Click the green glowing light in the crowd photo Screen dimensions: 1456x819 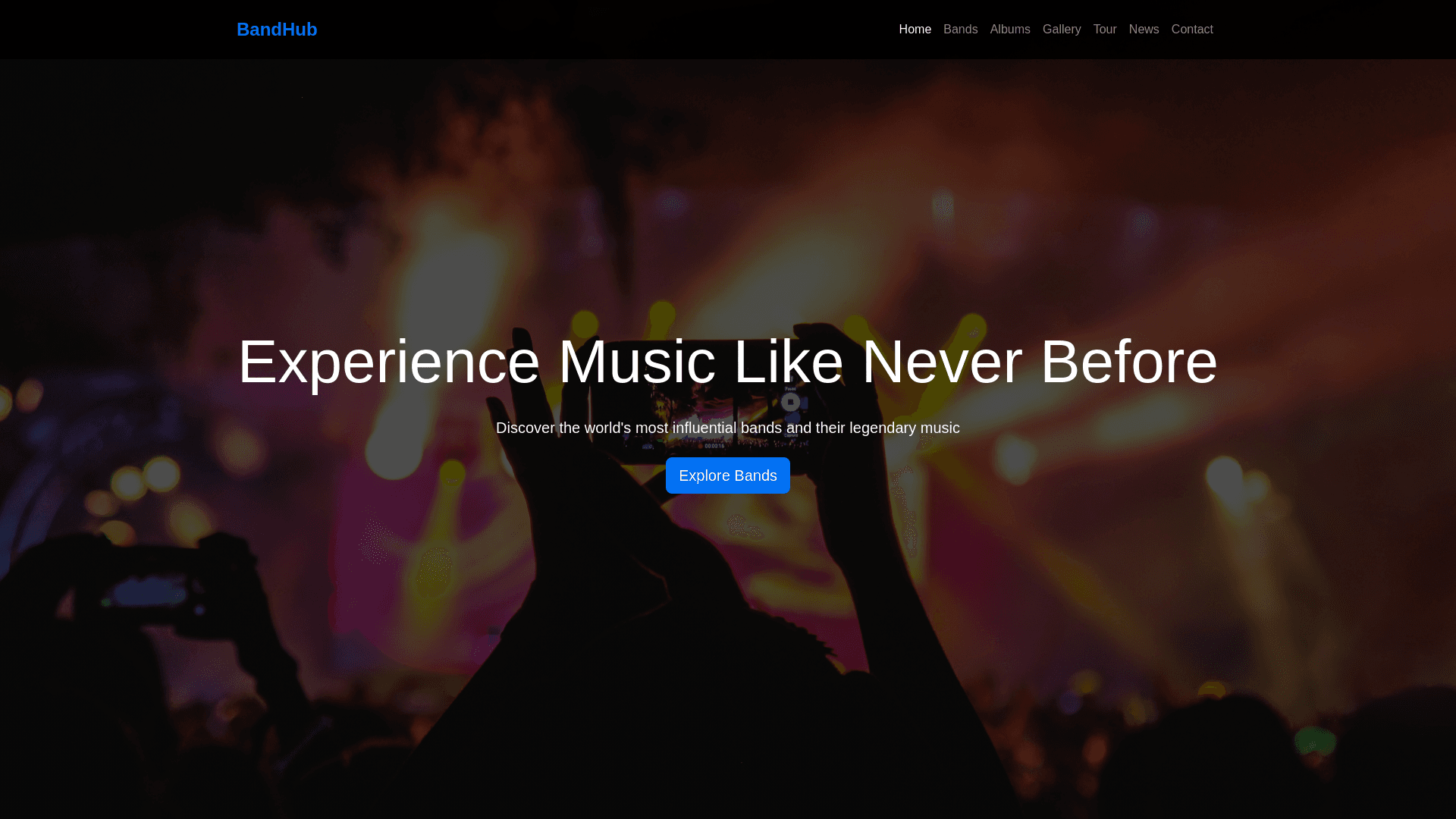(1315, 739)
